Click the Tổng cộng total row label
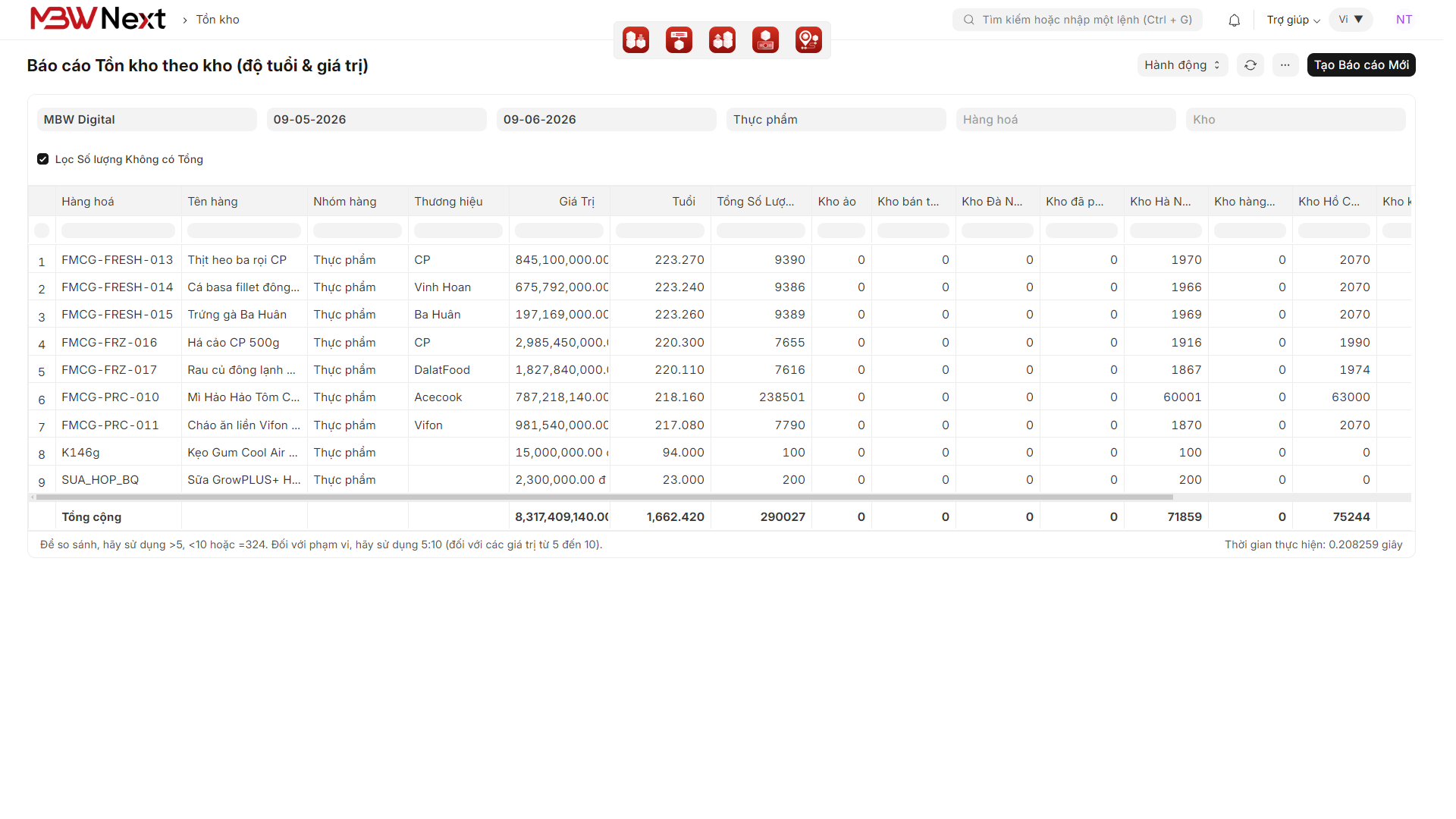This screenshot has width=1456, height=819. tap(92, 517)
